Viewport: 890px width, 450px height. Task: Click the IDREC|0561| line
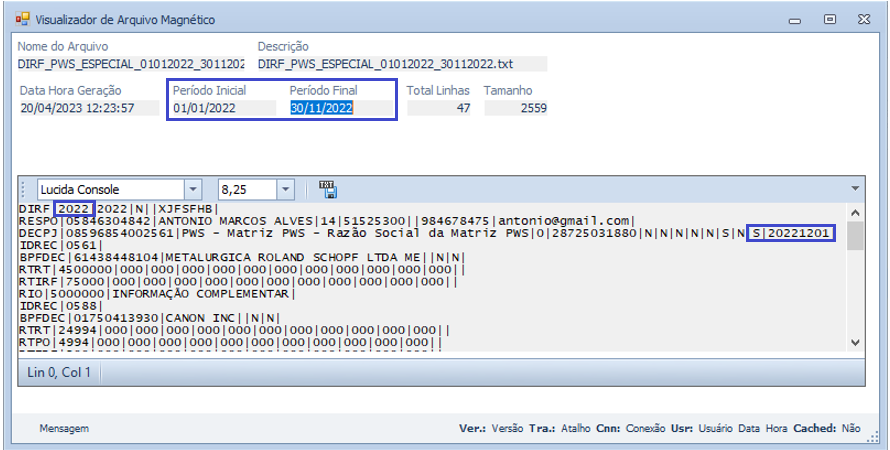click(60, 246)
